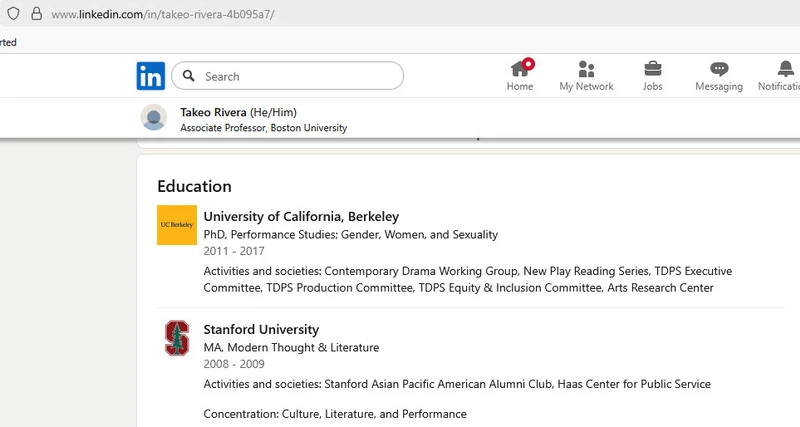800x427 pixels.
Task: Click the red notification badge on Home
Action: 529,64
